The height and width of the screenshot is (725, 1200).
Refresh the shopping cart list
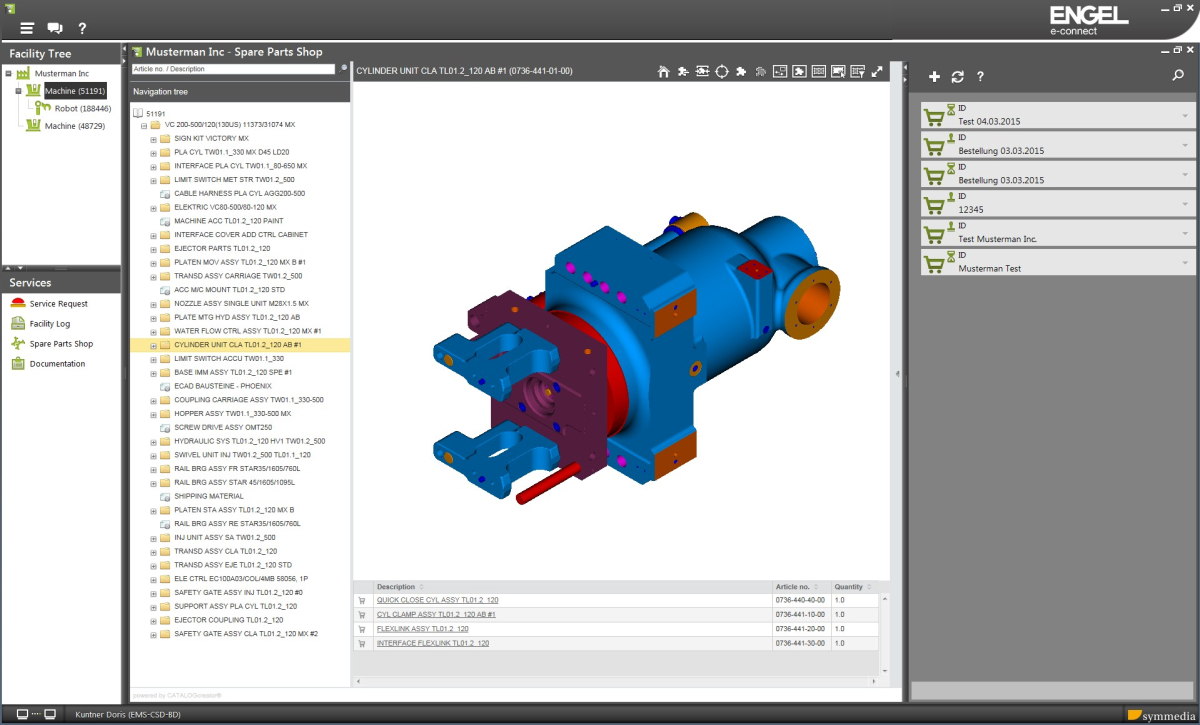click(x=957, y=76)
